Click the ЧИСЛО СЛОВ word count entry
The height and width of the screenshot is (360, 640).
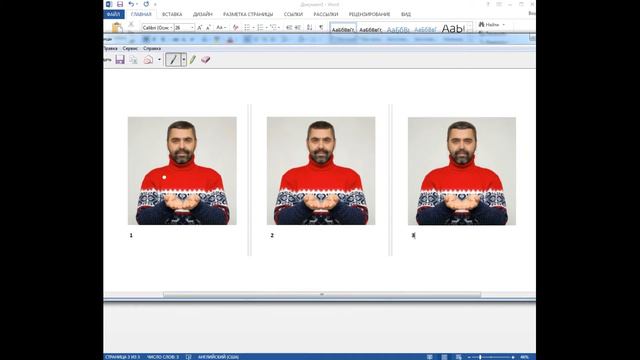point(163,357)
